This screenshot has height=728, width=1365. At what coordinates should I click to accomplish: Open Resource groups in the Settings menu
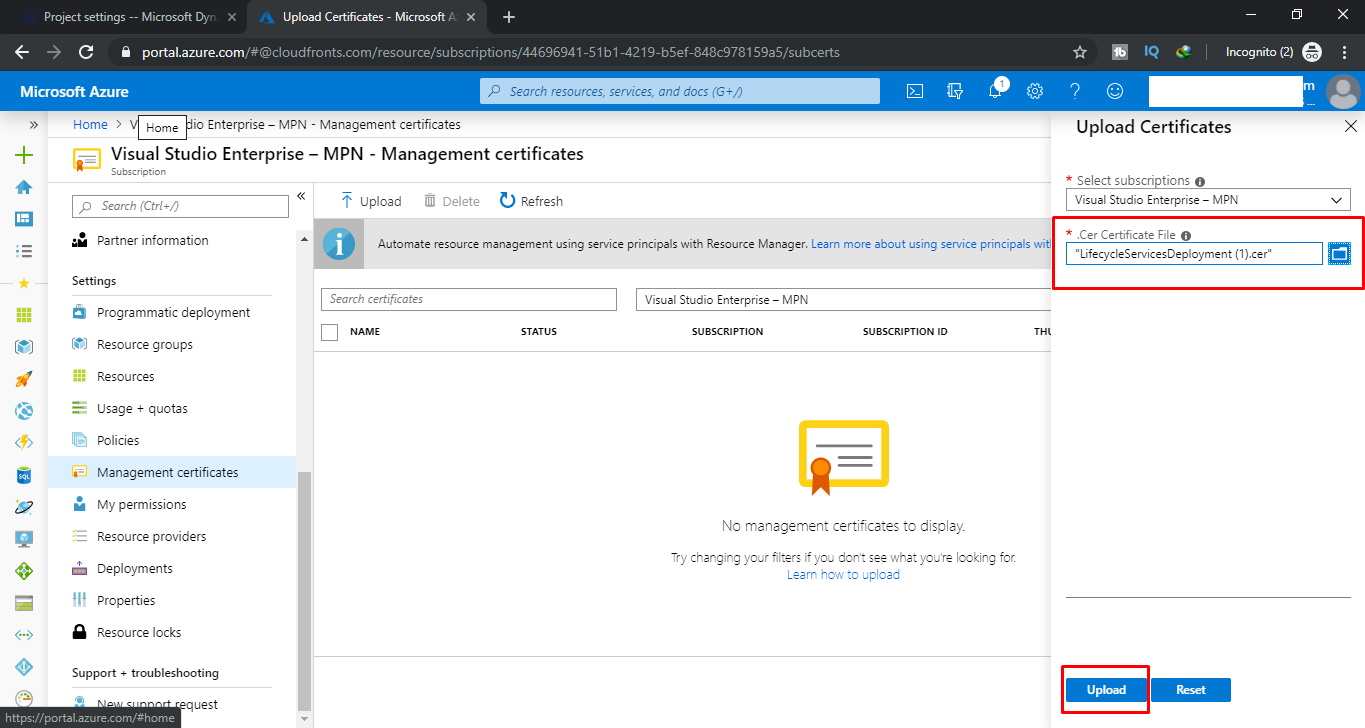tap(144, 345)
